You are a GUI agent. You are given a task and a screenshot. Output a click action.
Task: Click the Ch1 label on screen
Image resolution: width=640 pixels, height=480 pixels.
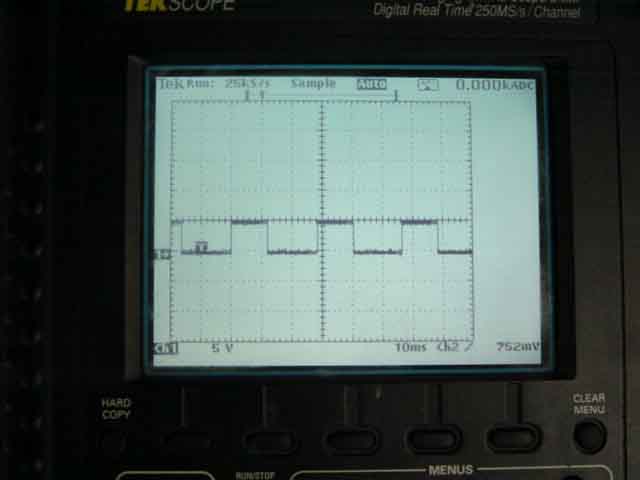(165, 348)
